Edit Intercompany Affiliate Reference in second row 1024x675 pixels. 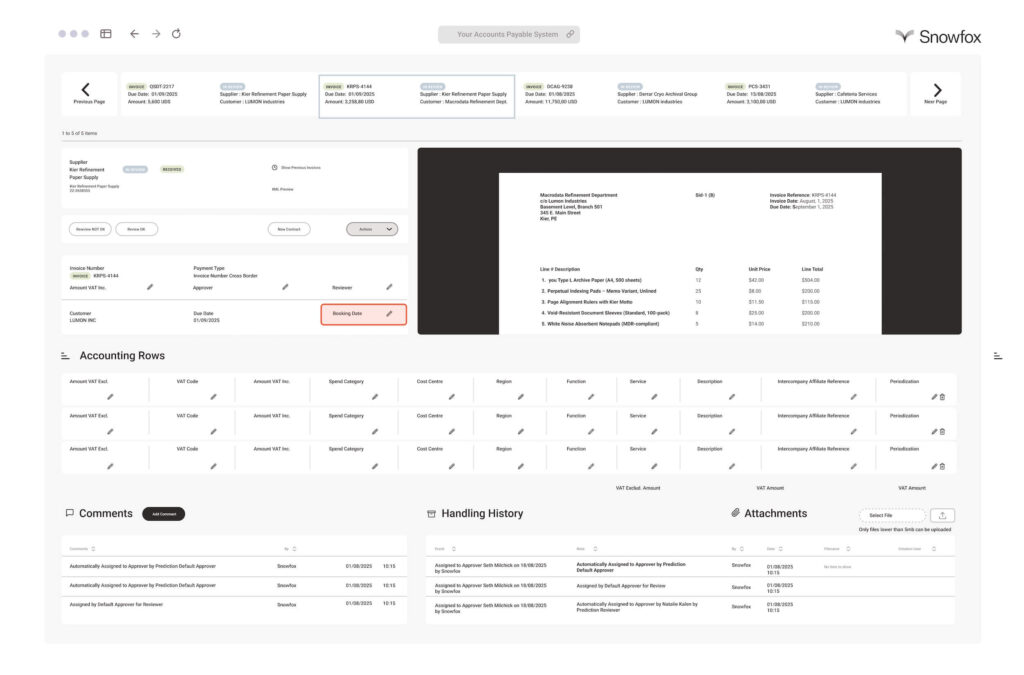tap(854, 432)
